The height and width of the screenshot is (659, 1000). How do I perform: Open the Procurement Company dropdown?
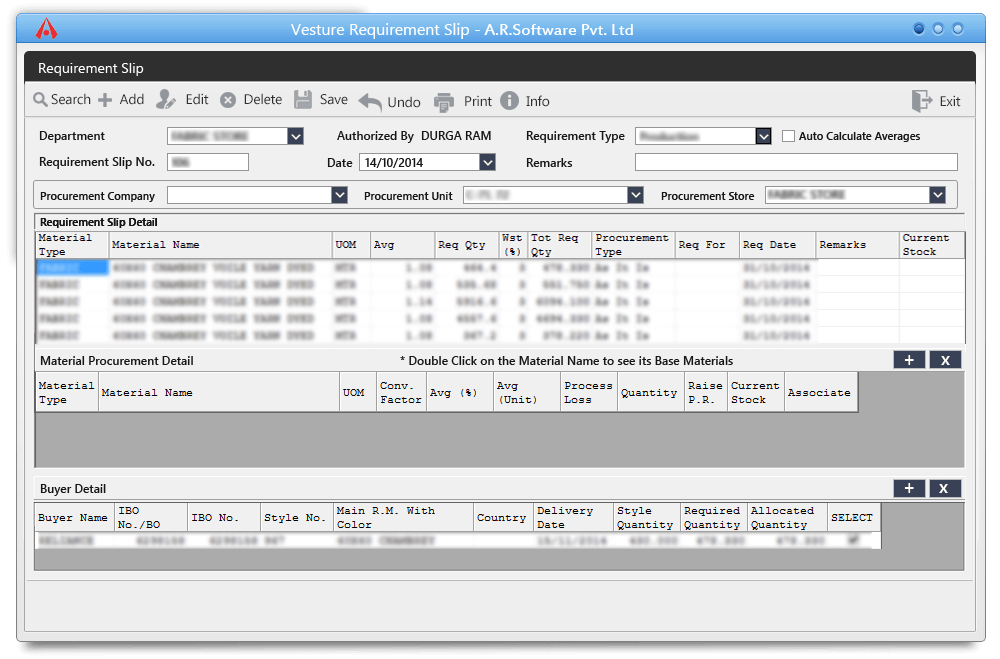point(339,195)
